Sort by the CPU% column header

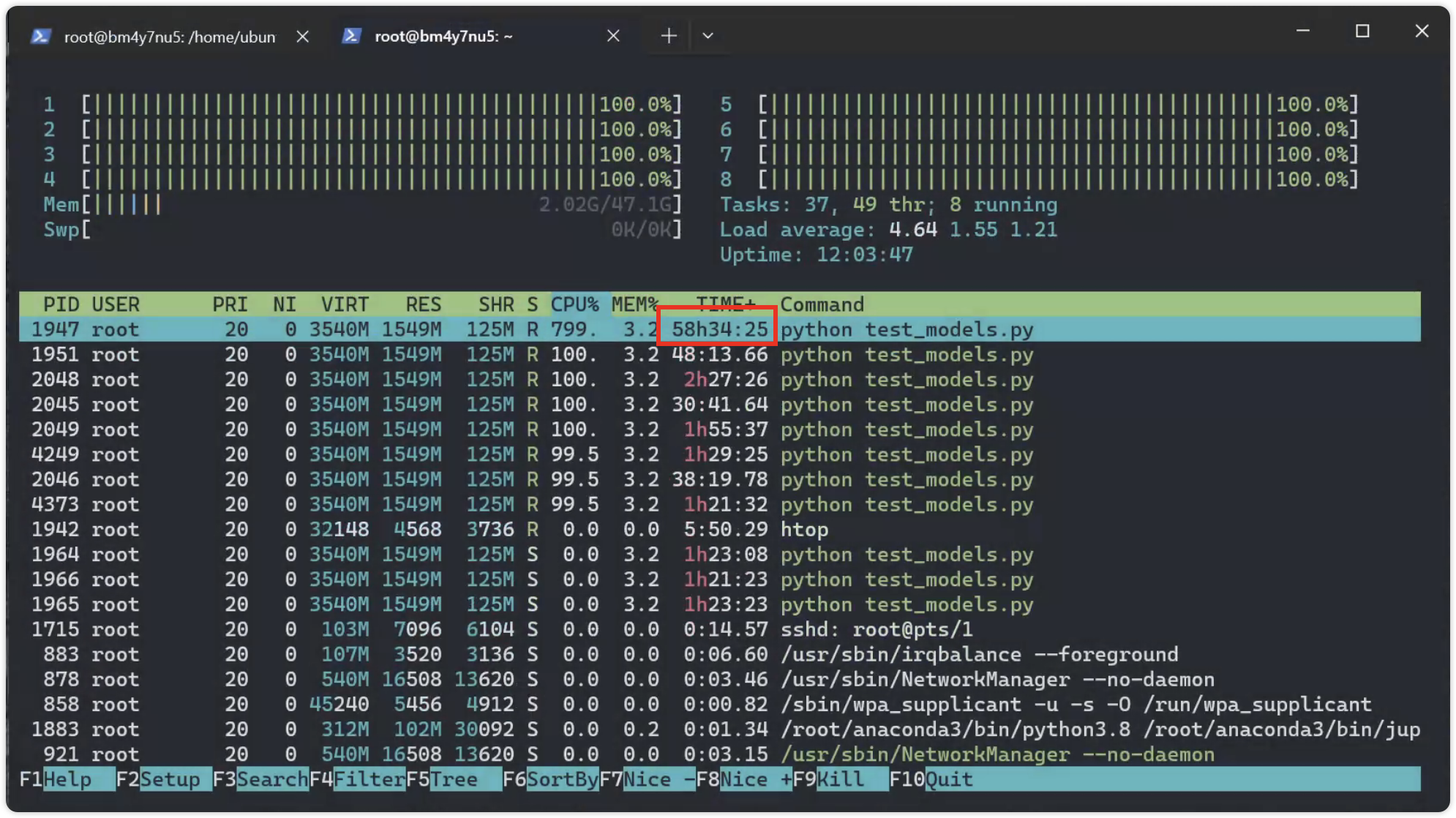pos(575,304)
